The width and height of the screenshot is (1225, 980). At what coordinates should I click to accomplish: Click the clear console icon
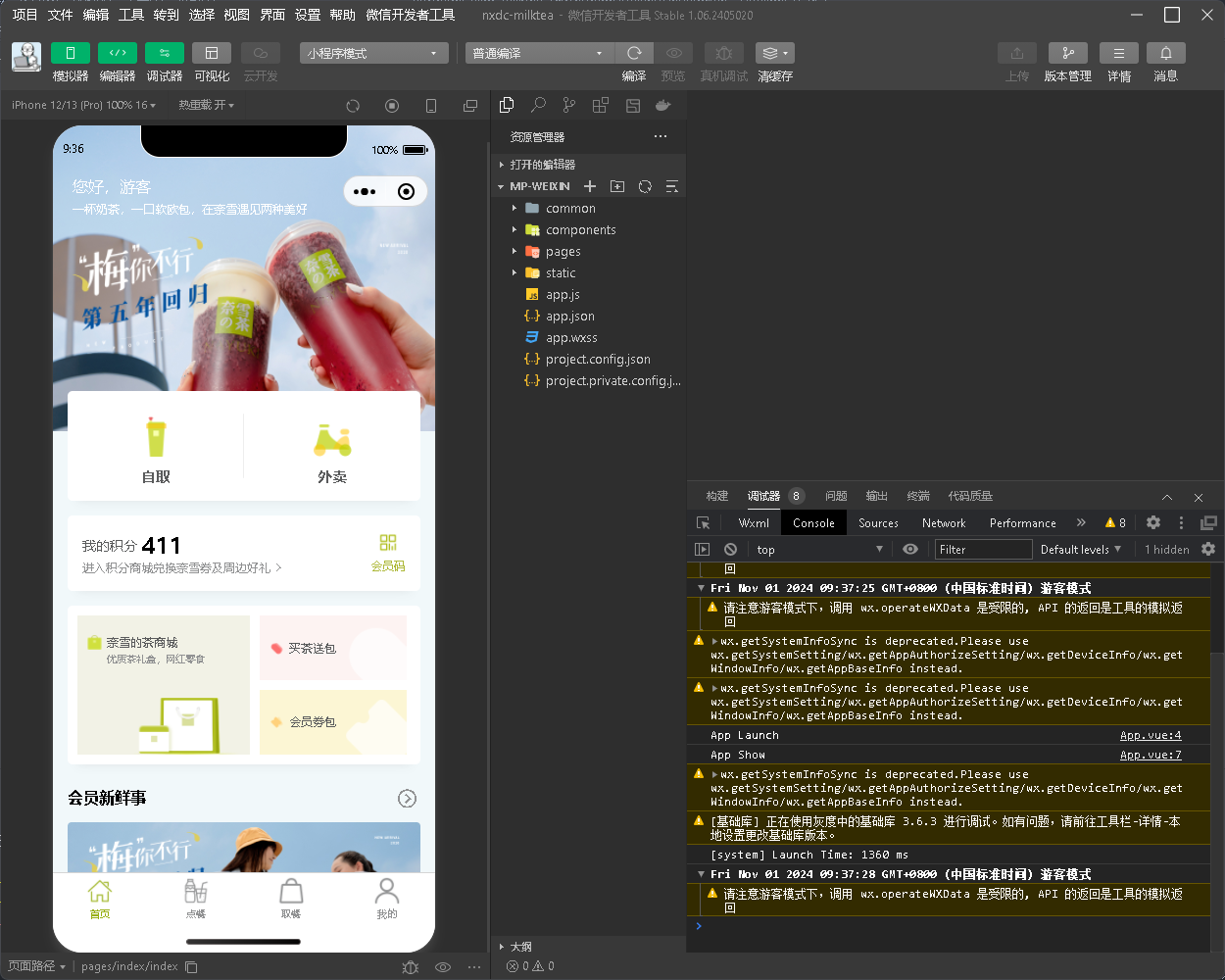tap(730, 550)
